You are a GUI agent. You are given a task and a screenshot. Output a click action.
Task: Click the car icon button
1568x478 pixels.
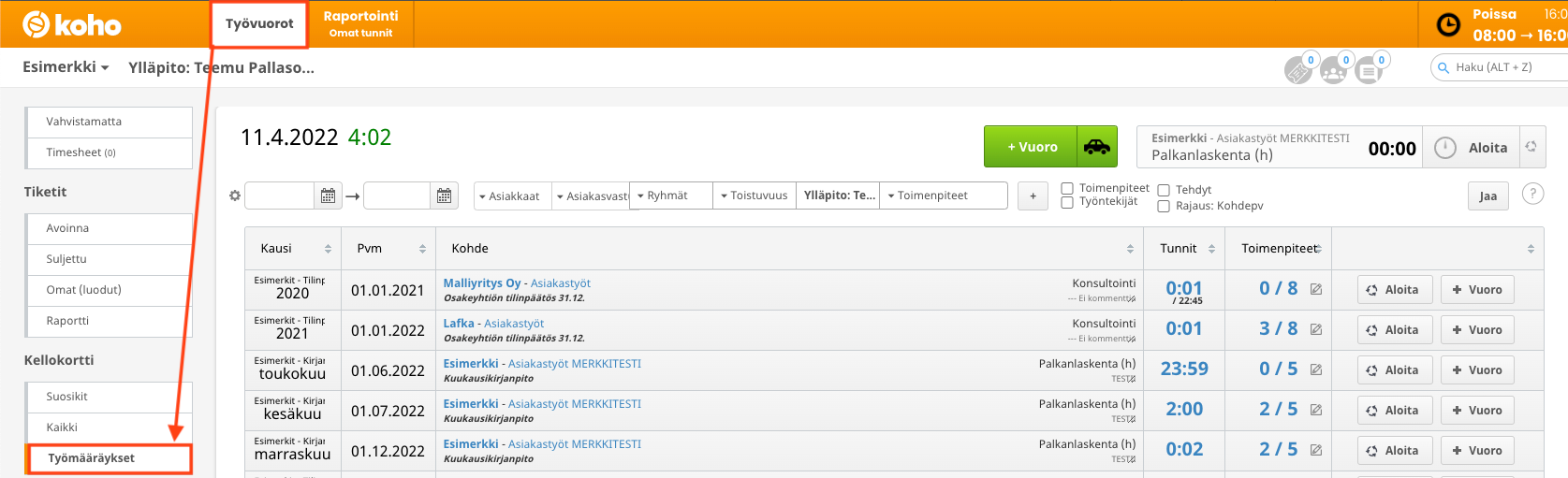coord(1097,147)
